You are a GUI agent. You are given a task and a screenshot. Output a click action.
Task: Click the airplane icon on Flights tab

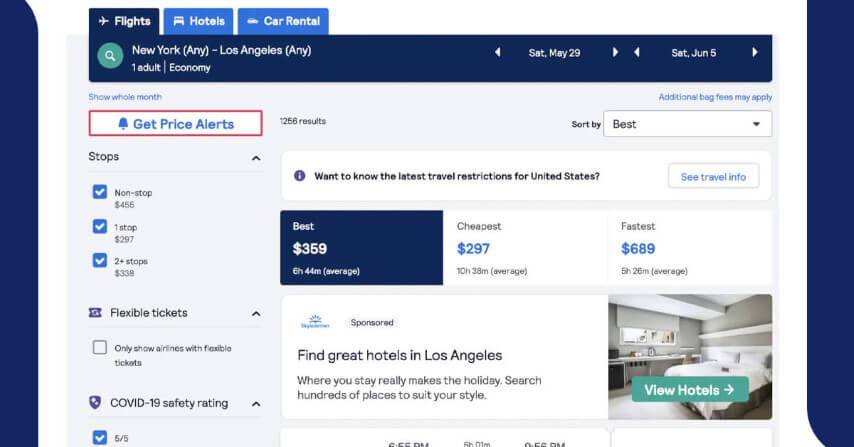(104, 21)
